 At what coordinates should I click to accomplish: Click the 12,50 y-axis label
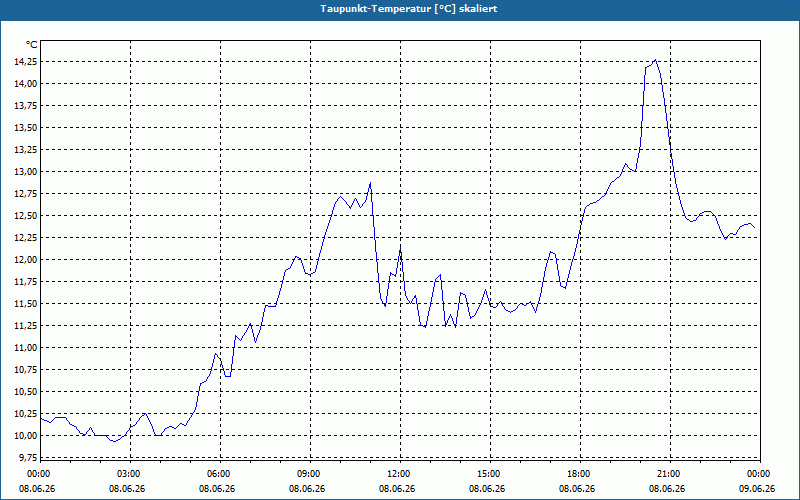click(x=26, y=216)
